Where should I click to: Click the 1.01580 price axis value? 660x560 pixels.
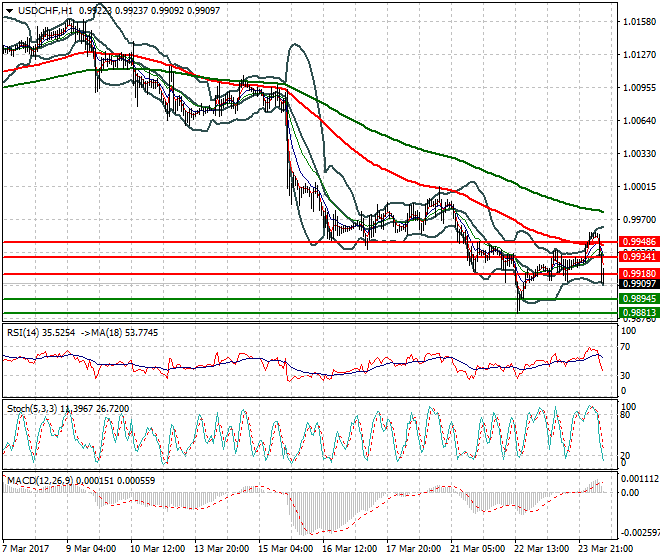coord(639,21)
